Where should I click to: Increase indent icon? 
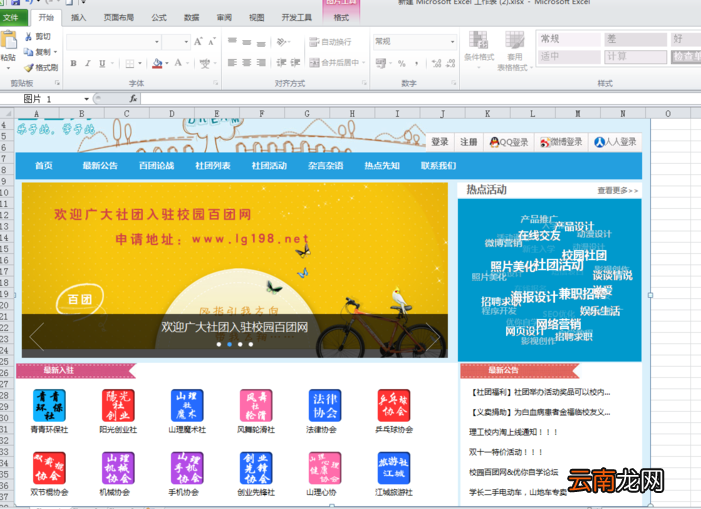(x=295, y=63)
